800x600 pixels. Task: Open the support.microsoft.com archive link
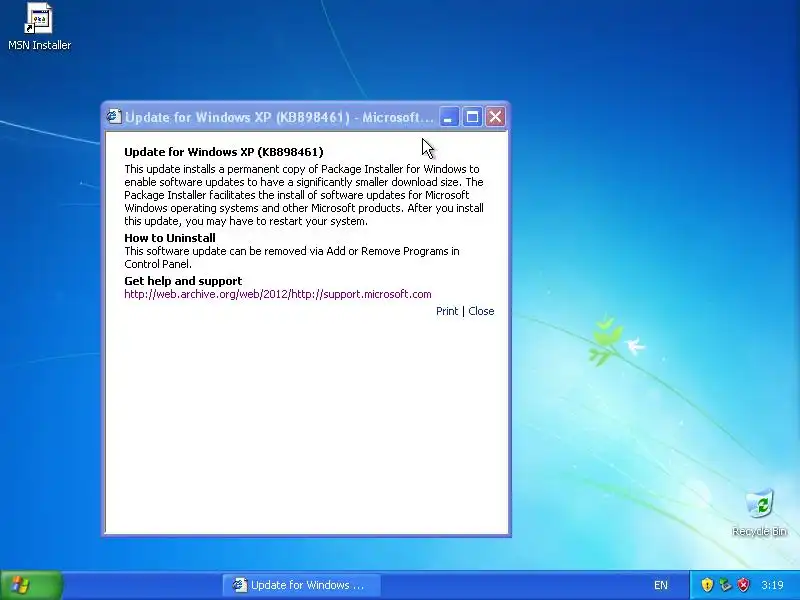[278, 294]
